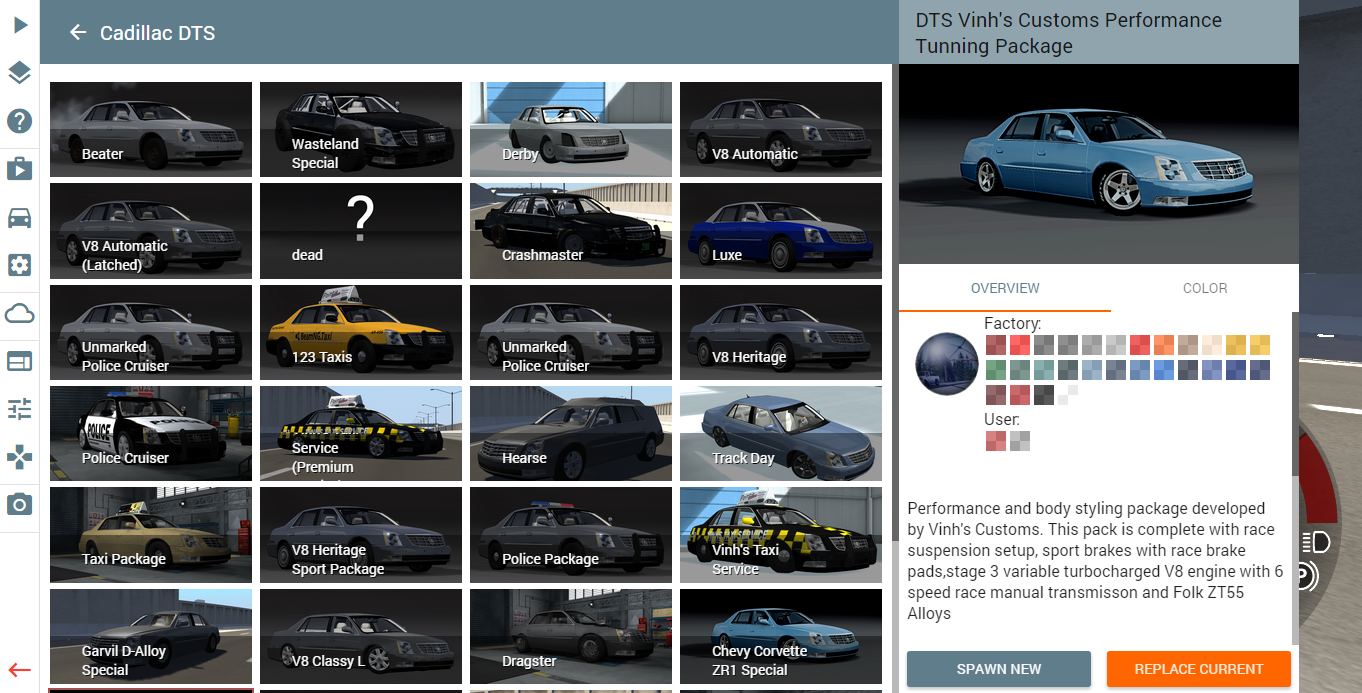Image resolution: width=1362 pixels, height=693 pixels.
Task: Select the V8 Automatic (Latched) configuration
Action: [x=151, y=231]
